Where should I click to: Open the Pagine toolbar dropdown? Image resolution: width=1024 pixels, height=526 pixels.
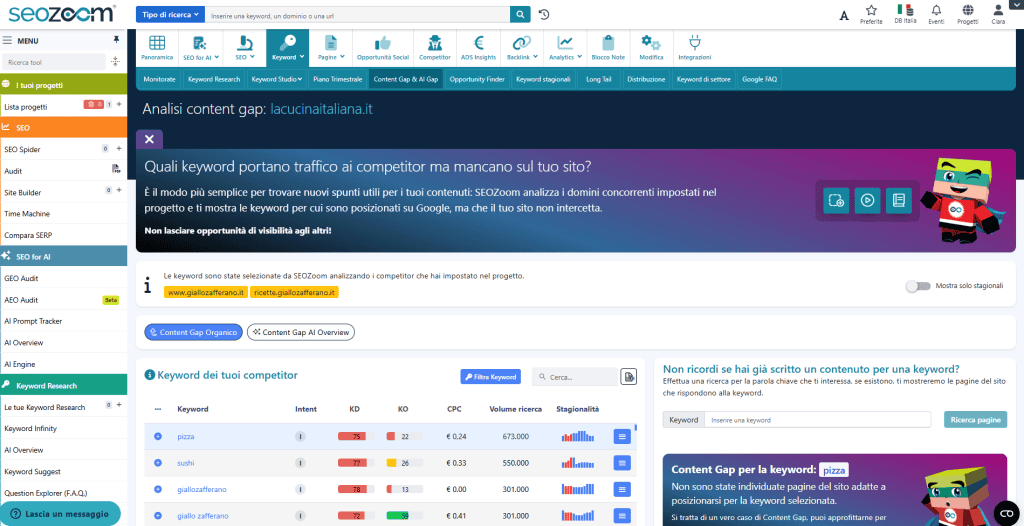click(331, 48)
